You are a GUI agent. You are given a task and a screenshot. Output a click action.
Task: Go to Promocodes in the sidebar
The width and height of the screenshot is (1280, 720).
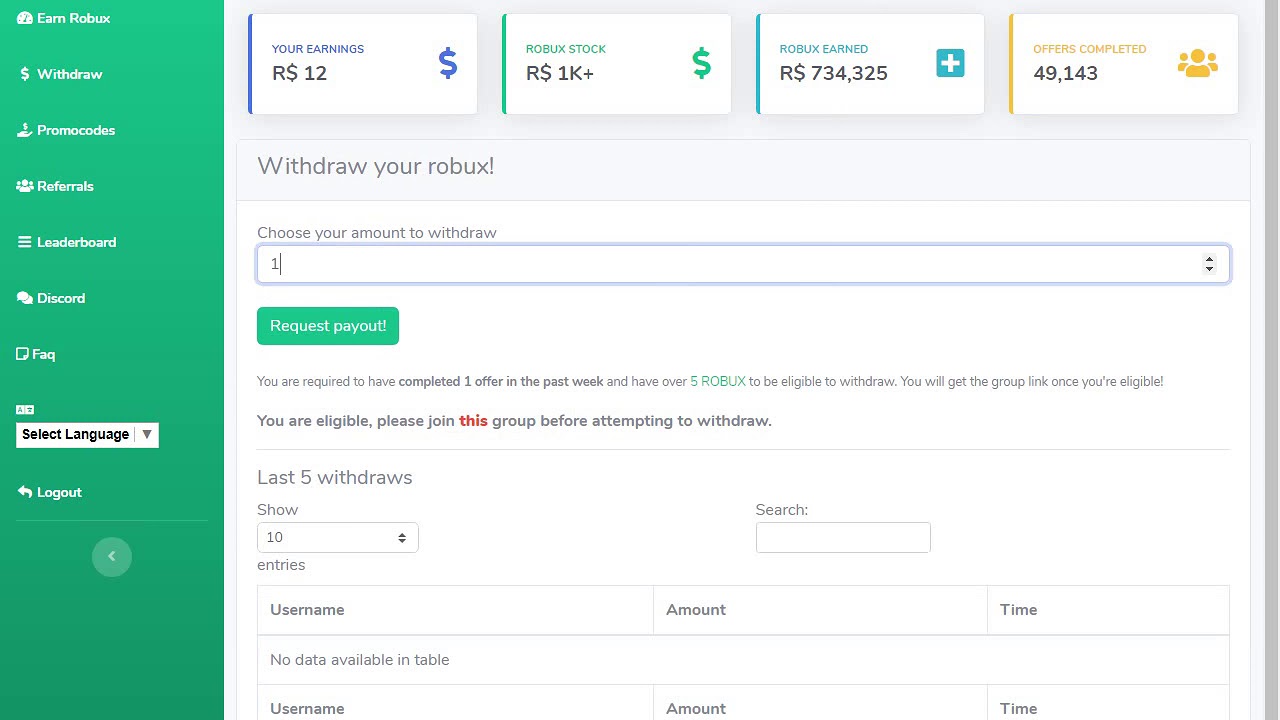click(x=75, y=130)
